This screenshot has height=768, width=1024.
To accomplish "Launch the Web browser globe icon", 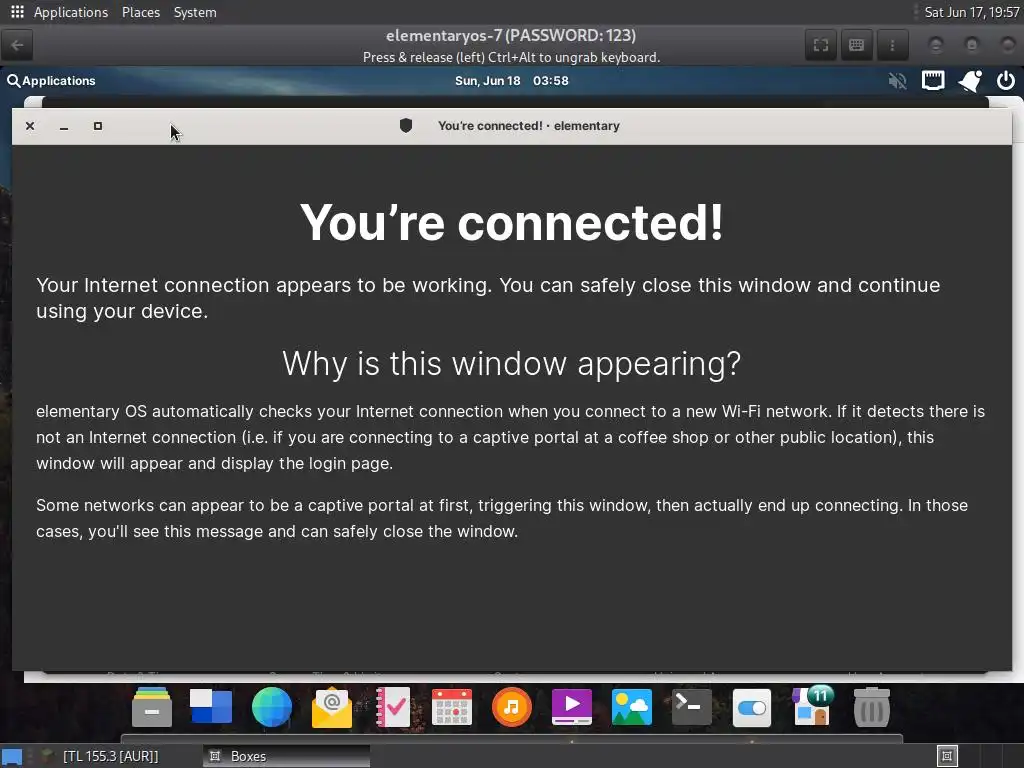I will click(272, 707).
